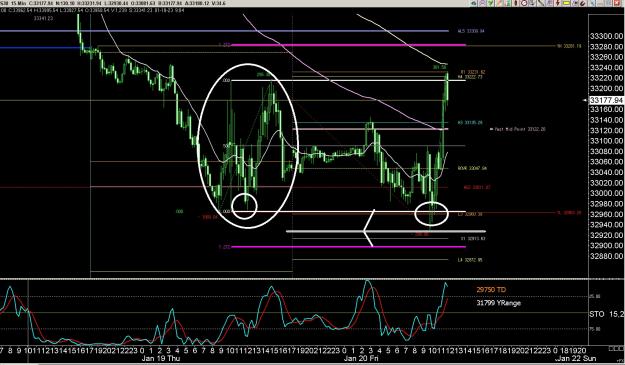This screenshot has width=625, height=365.
Task: Click the 33100.00 price axis label
Action: pyautogui.click(x=606, y=141)
